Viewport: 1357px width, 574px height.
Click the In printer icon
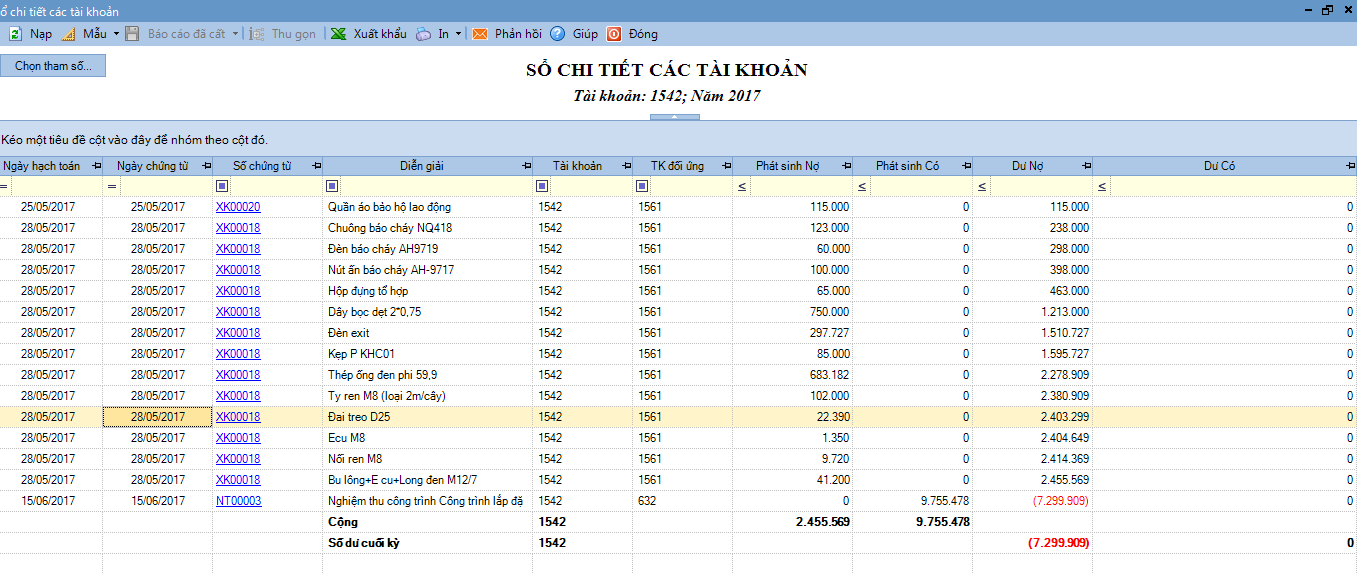coord(424,34)
